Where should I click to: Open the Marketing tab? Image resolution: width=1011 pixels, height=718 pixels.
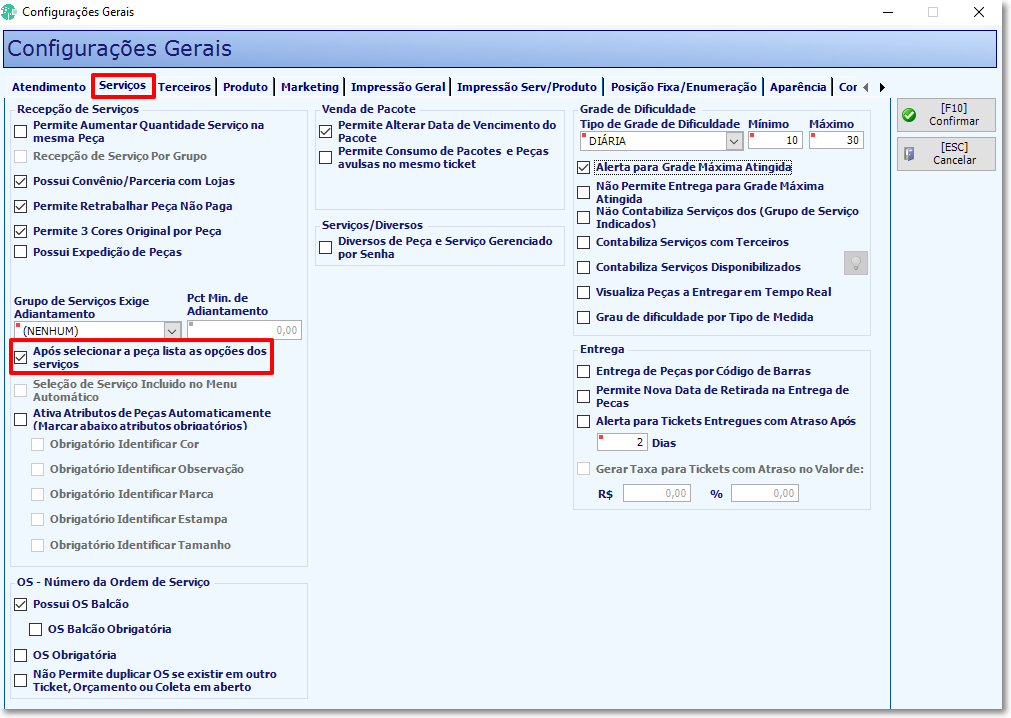click(x=309, y=87)
